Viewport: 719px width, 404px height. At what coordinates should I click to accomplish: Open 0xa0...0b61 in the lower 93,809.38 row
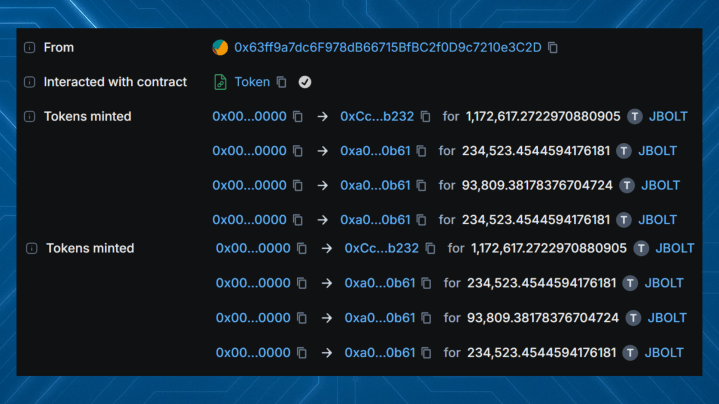[x=380, y=318]
